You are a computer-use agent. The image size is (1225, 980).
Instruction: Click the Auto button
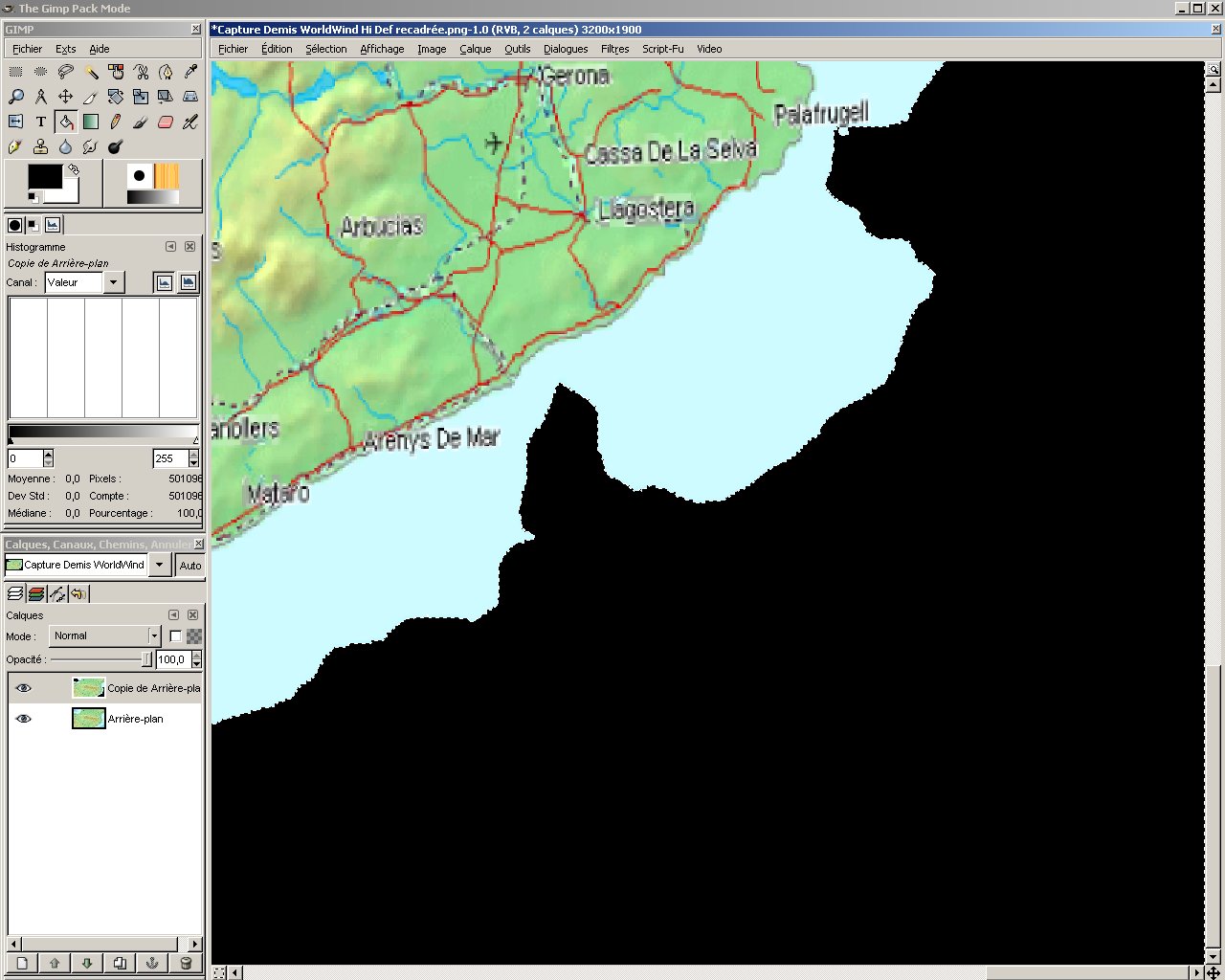point(190,566)
